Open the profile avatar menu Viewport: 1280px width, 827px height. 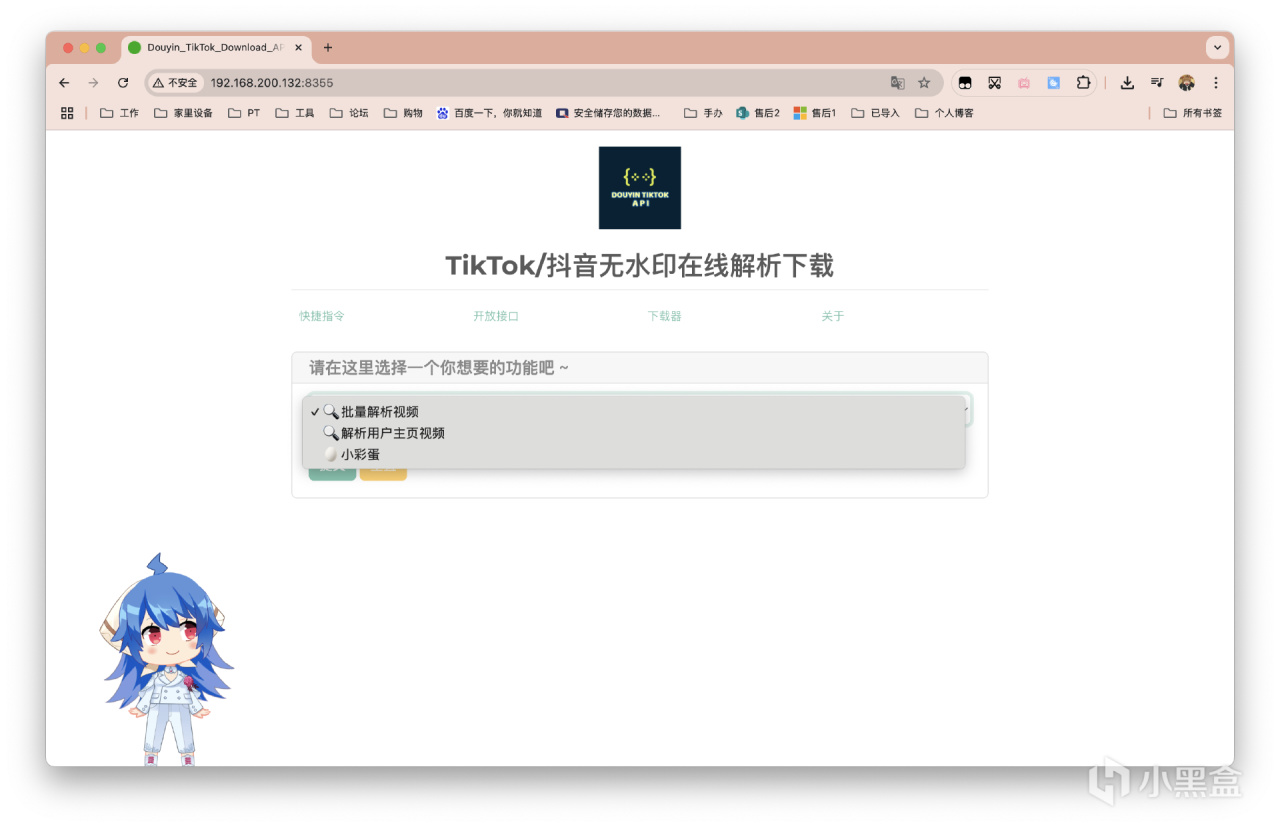(1187, 83)
